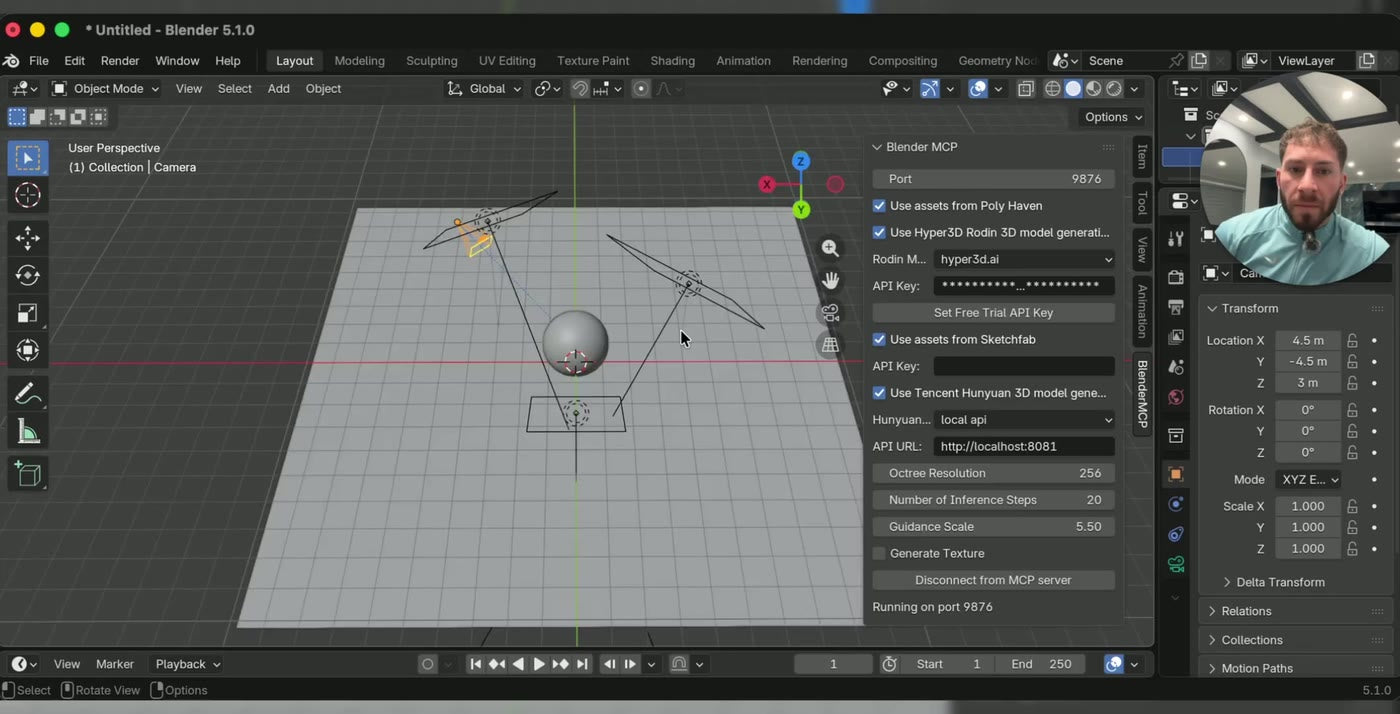Open the File menu
This screenshot has height=714, width=1400.
coord(39,61)
